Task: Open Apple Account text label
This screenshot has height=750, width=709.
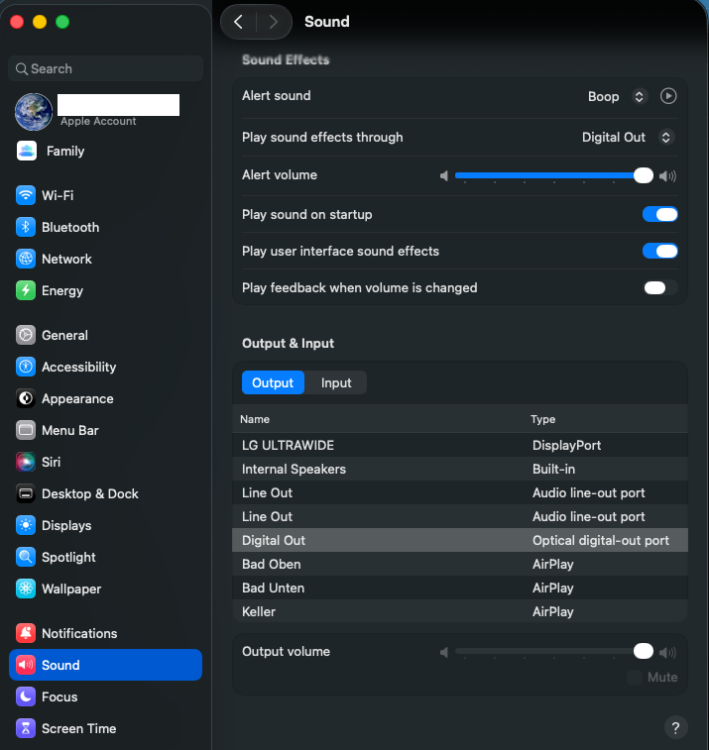Action: pyautogui.click(x=98, y=121)
